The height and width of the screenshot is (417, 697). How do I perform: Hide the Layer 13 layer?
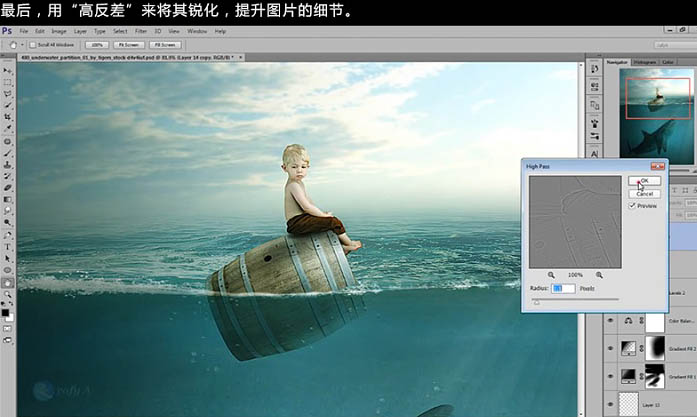[x=610, y=404]
